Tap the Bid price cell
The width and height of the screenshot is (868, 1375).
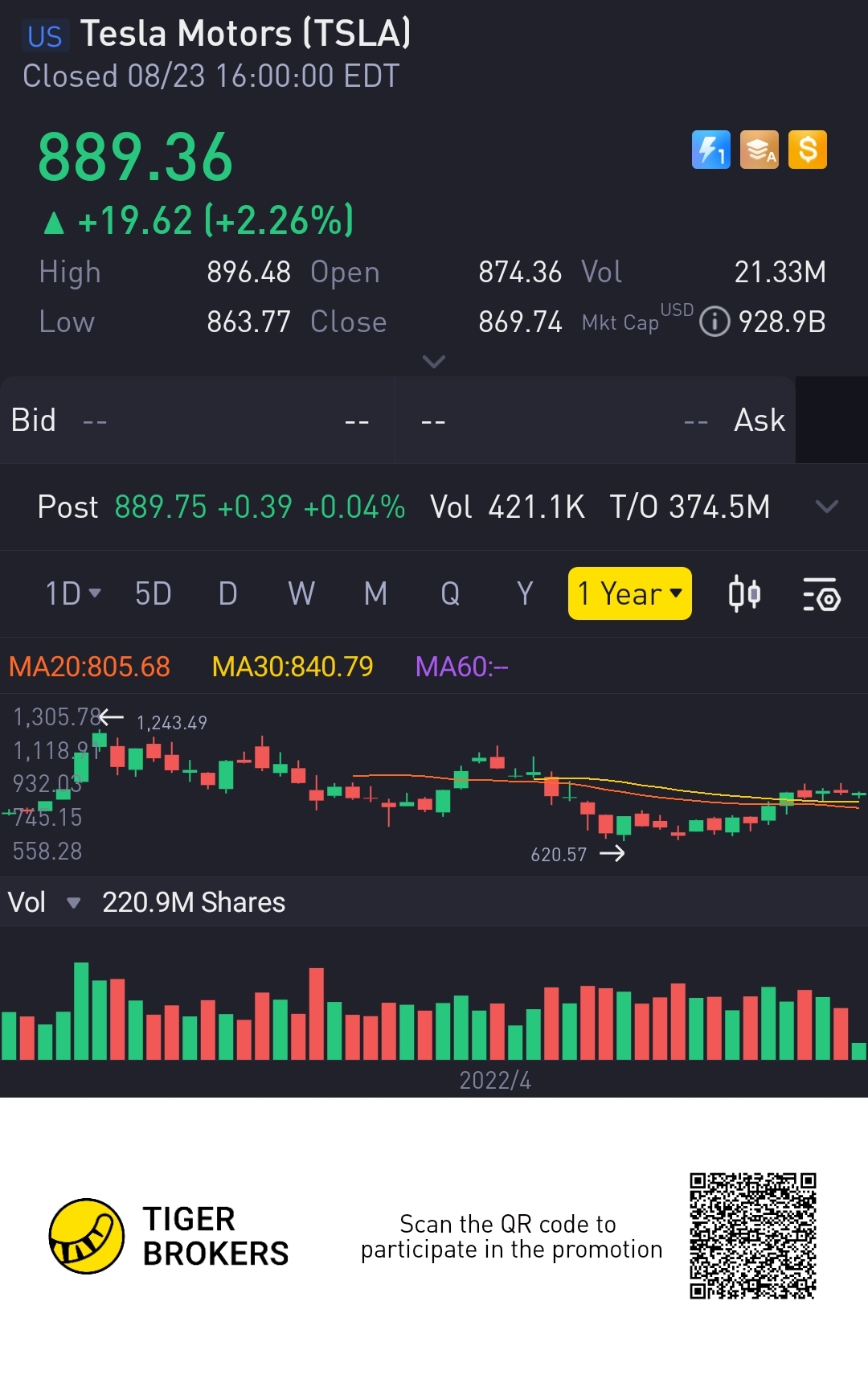(x=197, y=420)
